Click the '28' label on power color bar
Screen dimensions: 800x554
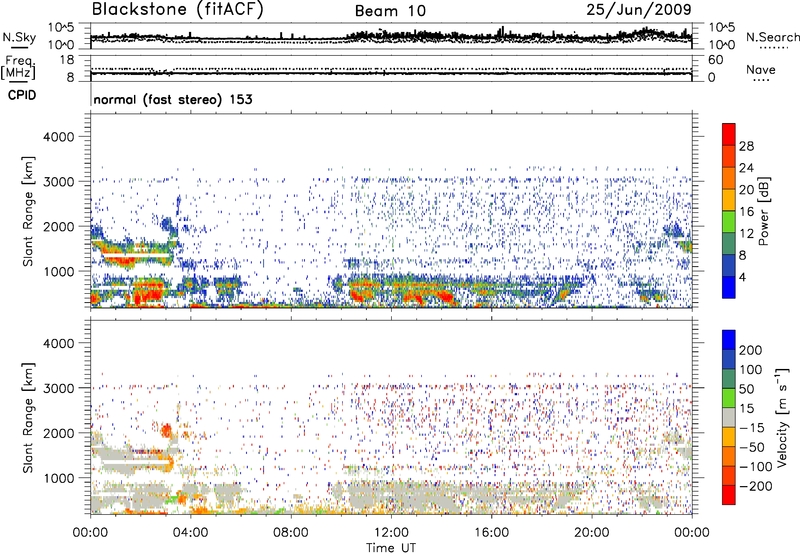click(x=746, y=146)
